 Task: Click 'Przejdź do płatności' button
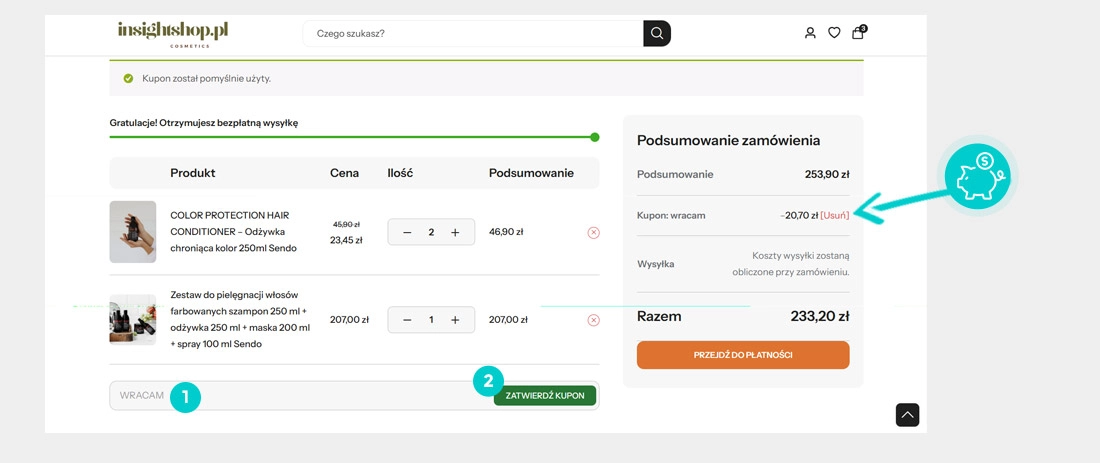pos(742,355)
